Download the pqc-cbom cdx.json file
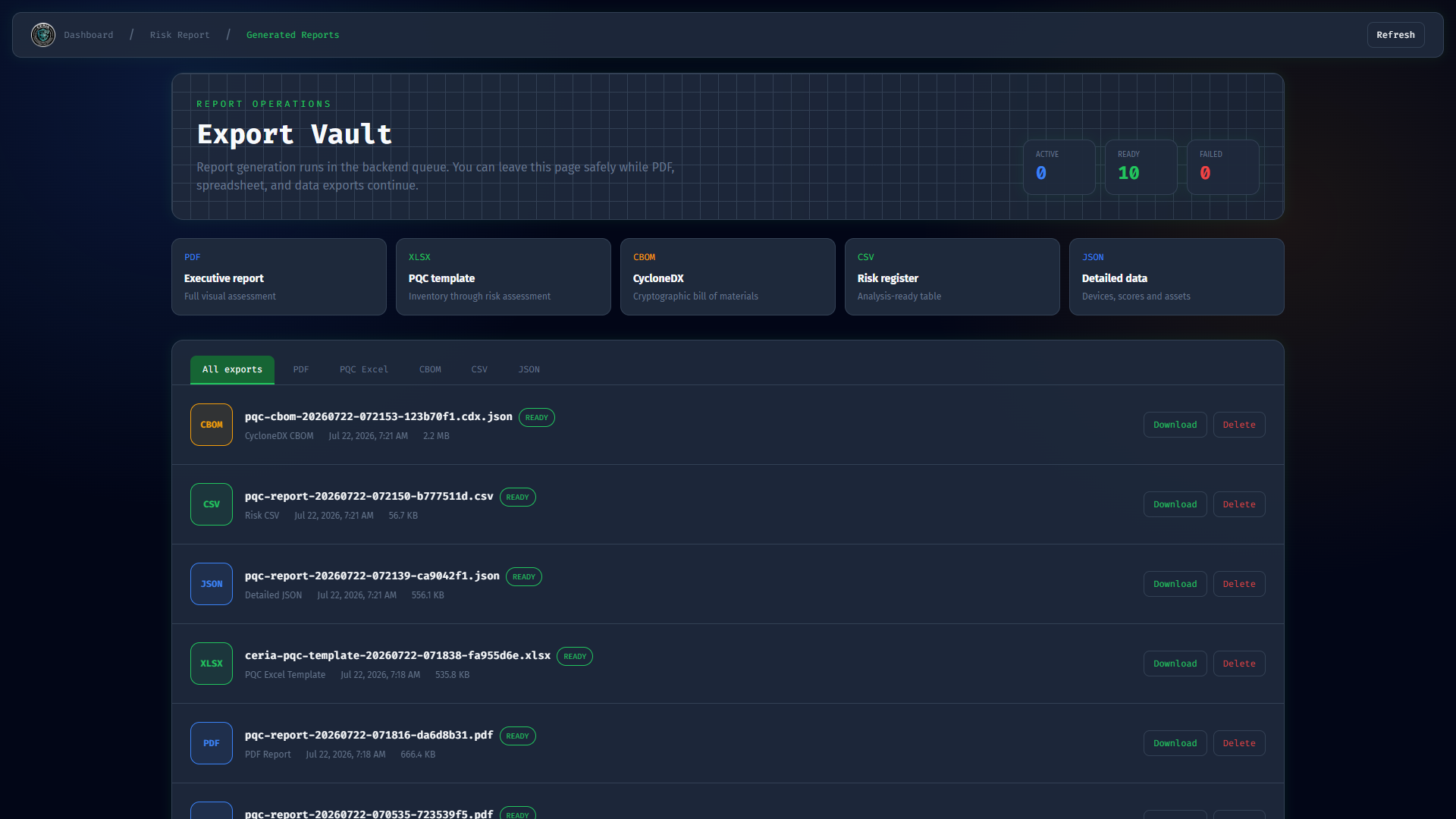 point(1175,425)
